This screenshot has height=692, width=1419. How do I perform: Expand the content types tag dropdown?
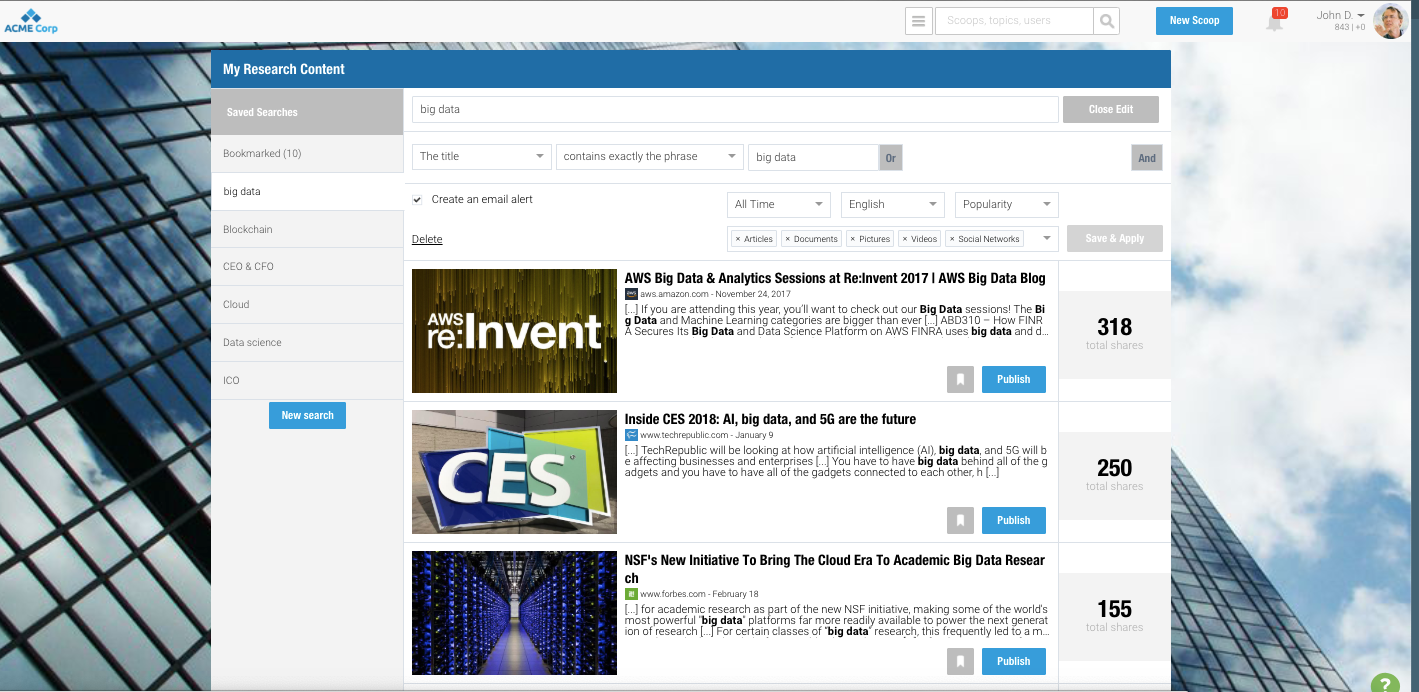click(1047, 239)
